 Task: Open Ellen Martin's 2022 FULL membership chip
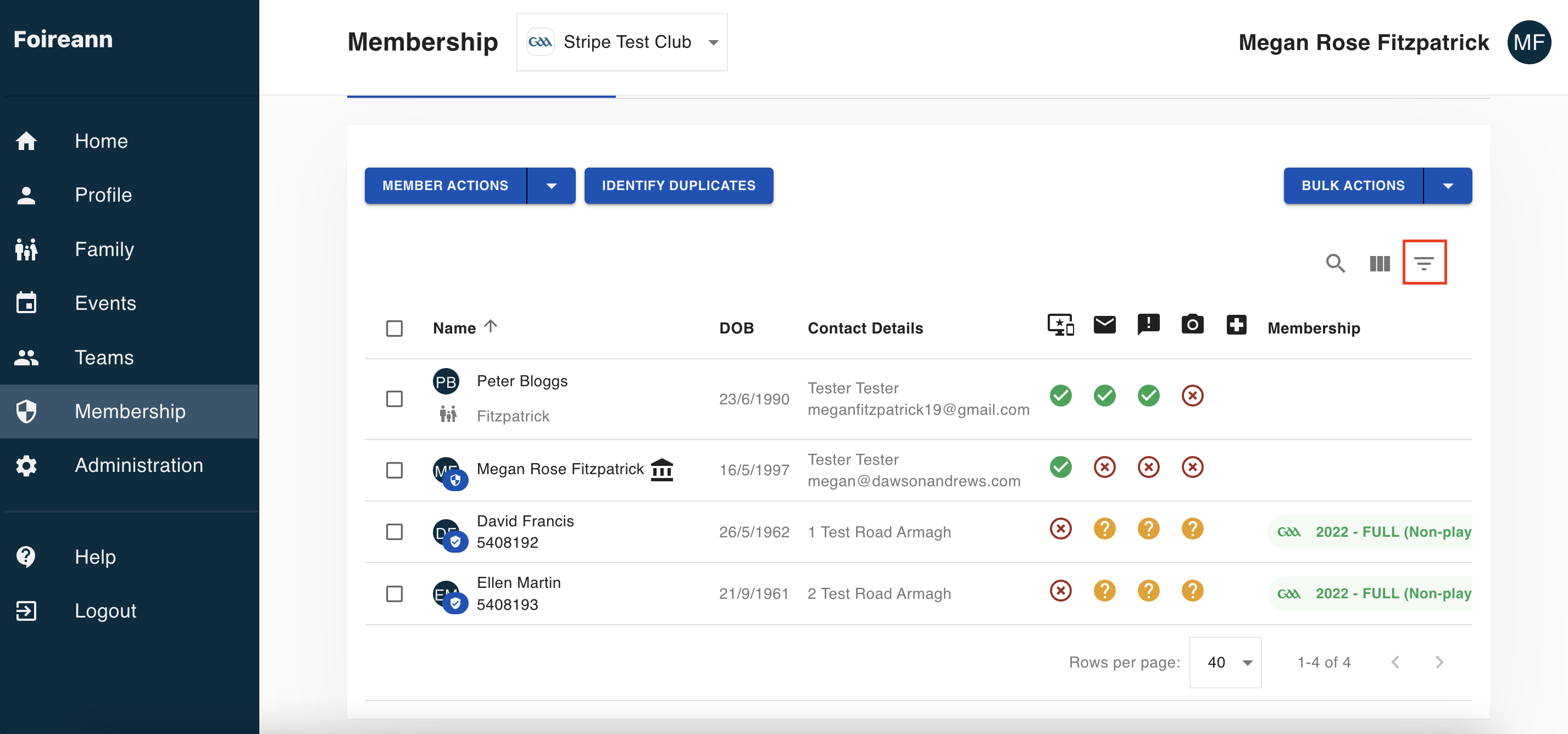point(1371,593)
